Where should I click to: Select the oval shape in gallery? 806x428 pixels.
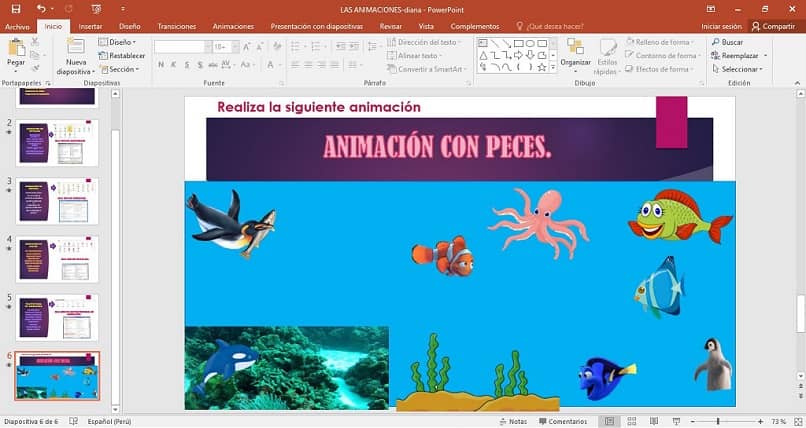click(x=530, y=44)
